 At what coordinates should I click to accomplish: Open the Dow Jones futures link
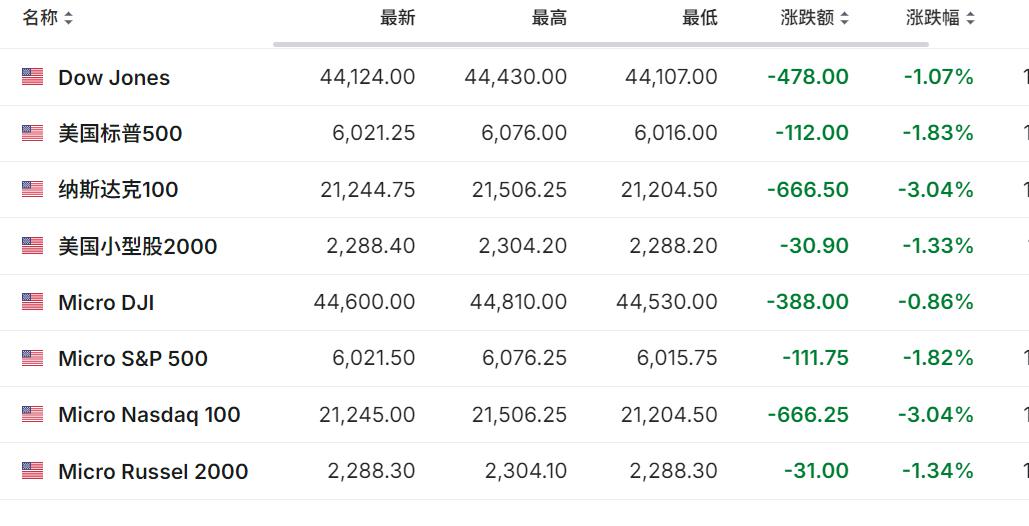tap(114, 77)
